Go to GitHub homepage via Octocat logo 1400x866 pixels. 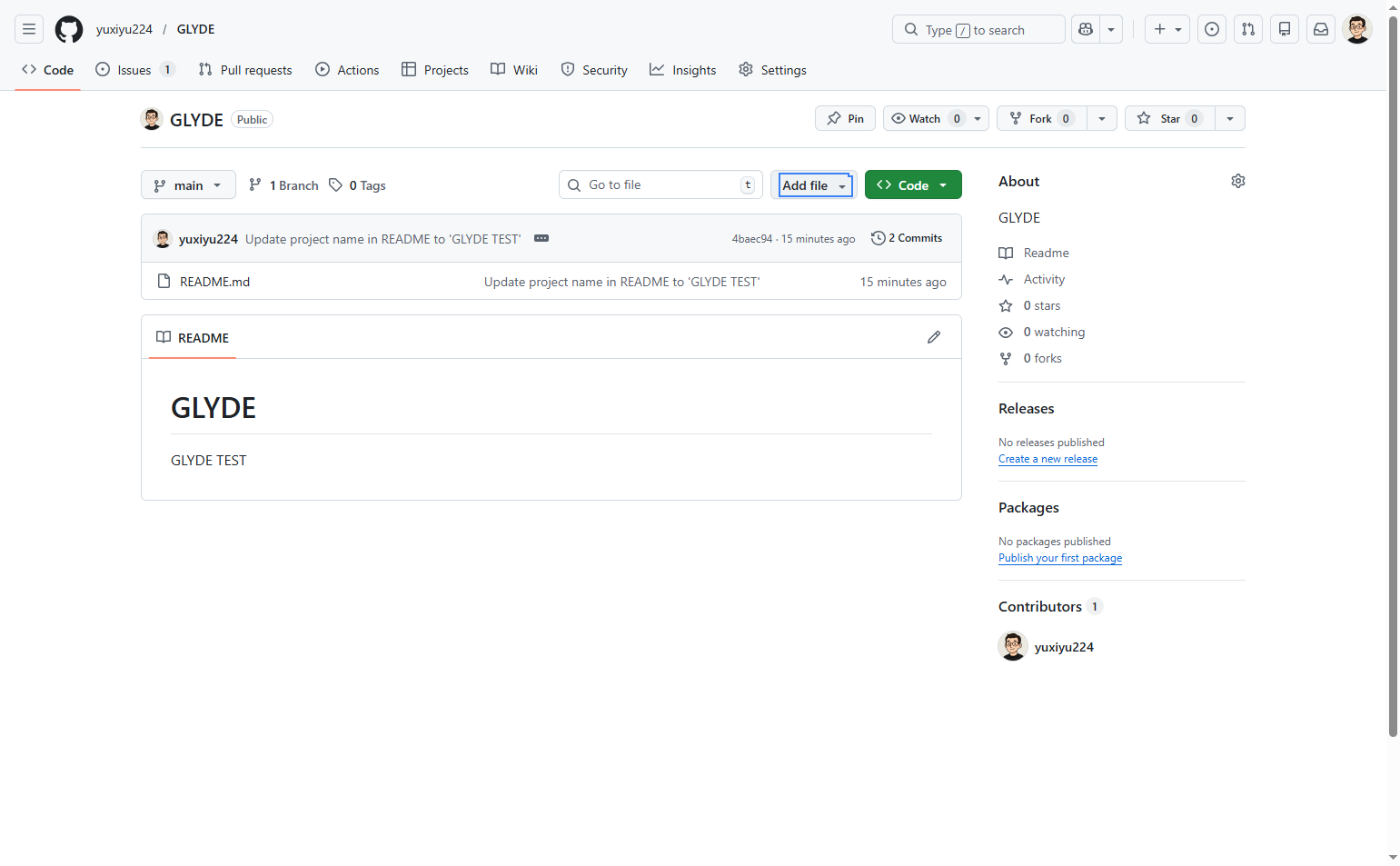tap(69, 29)
